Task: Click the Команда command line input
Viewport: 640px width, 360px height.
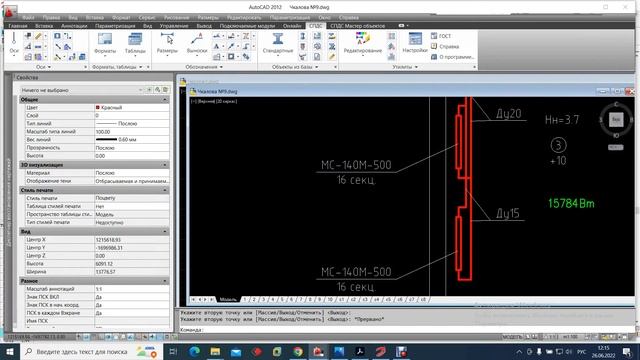Action: click(x=406, y=329)
